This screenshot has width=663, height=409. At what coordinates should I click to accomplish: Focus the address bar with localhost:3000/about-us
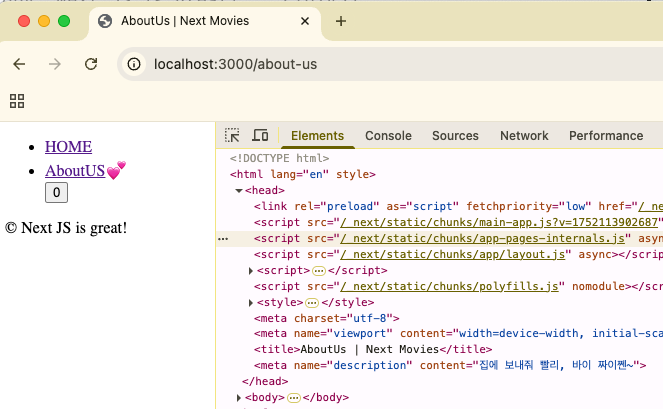[x=389, y=64]
